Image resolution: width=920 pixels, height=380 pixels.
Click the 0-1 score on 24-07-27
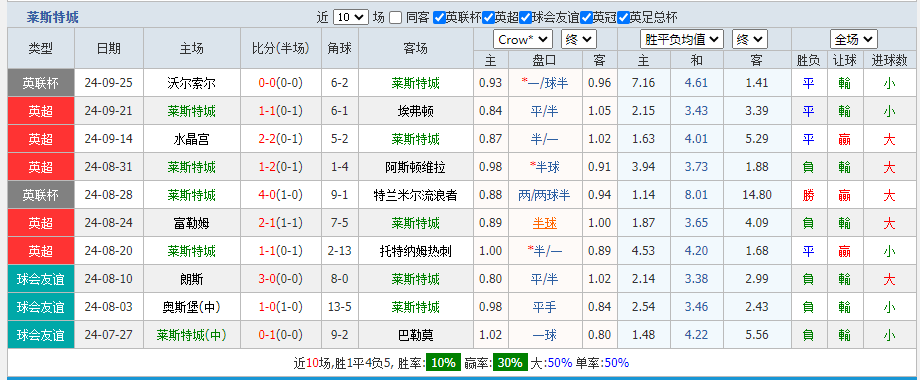pyautogui.click(x=267, y=335)
